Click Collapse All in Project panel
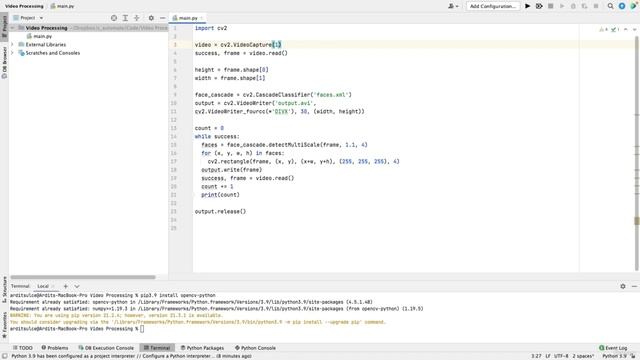 137,18
